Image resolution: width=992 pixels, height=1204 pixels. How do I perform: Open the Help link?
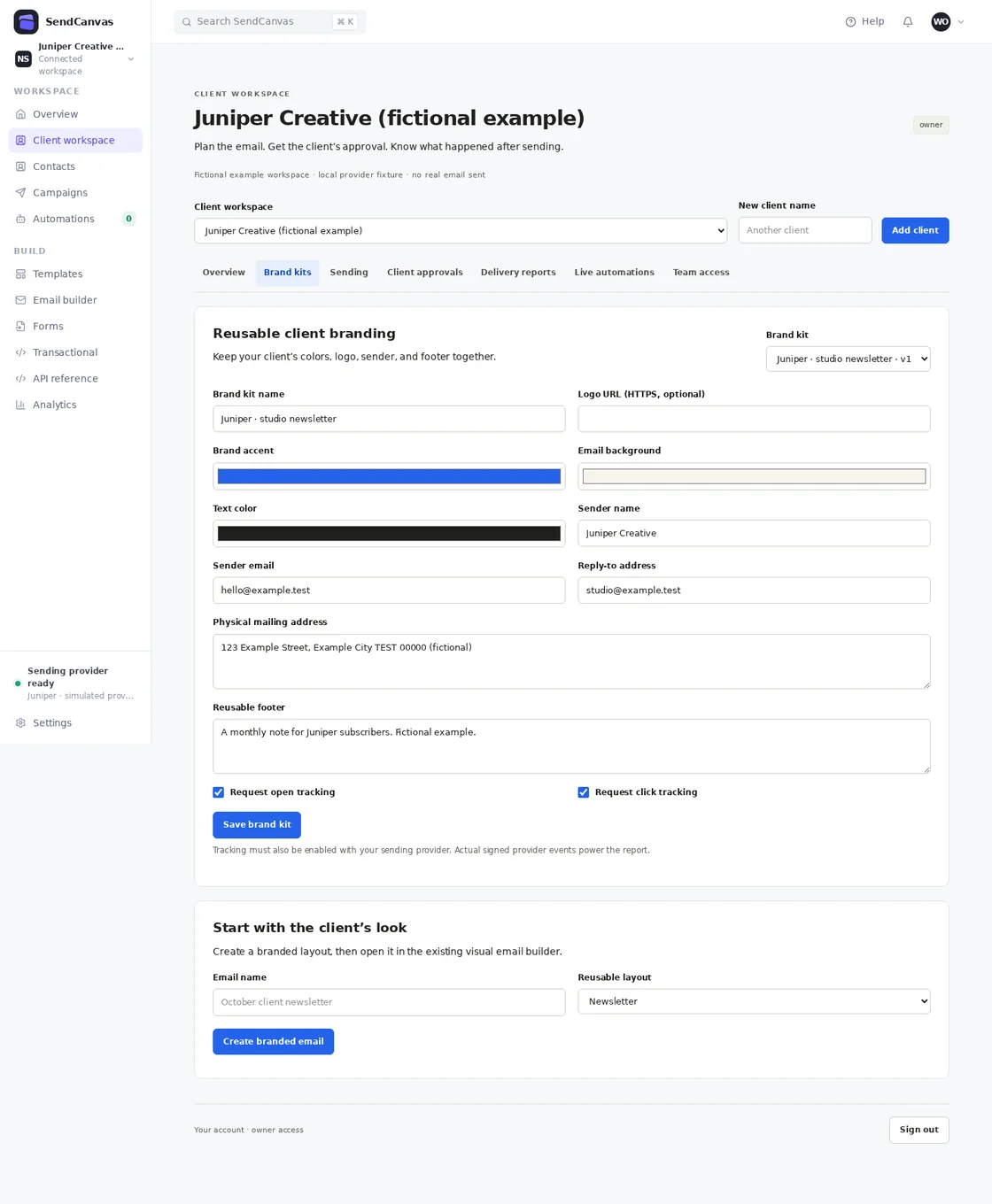(x=865, y=22)
